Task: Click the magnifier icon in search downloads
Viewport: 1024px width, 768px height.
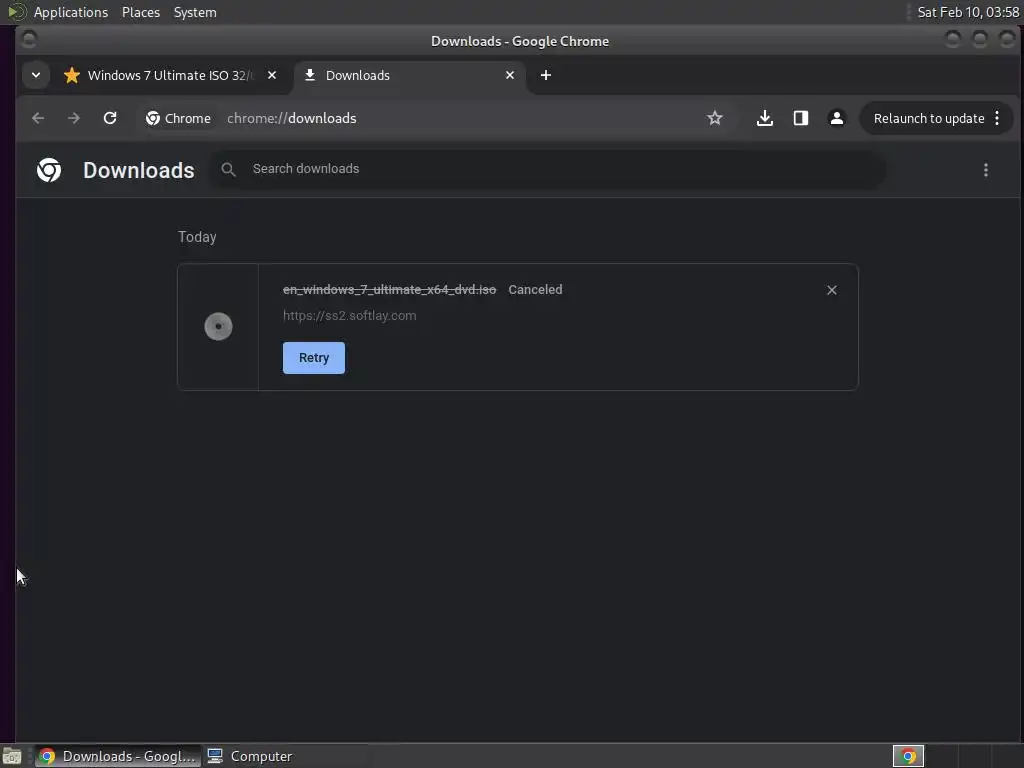Action: (228, 170)
